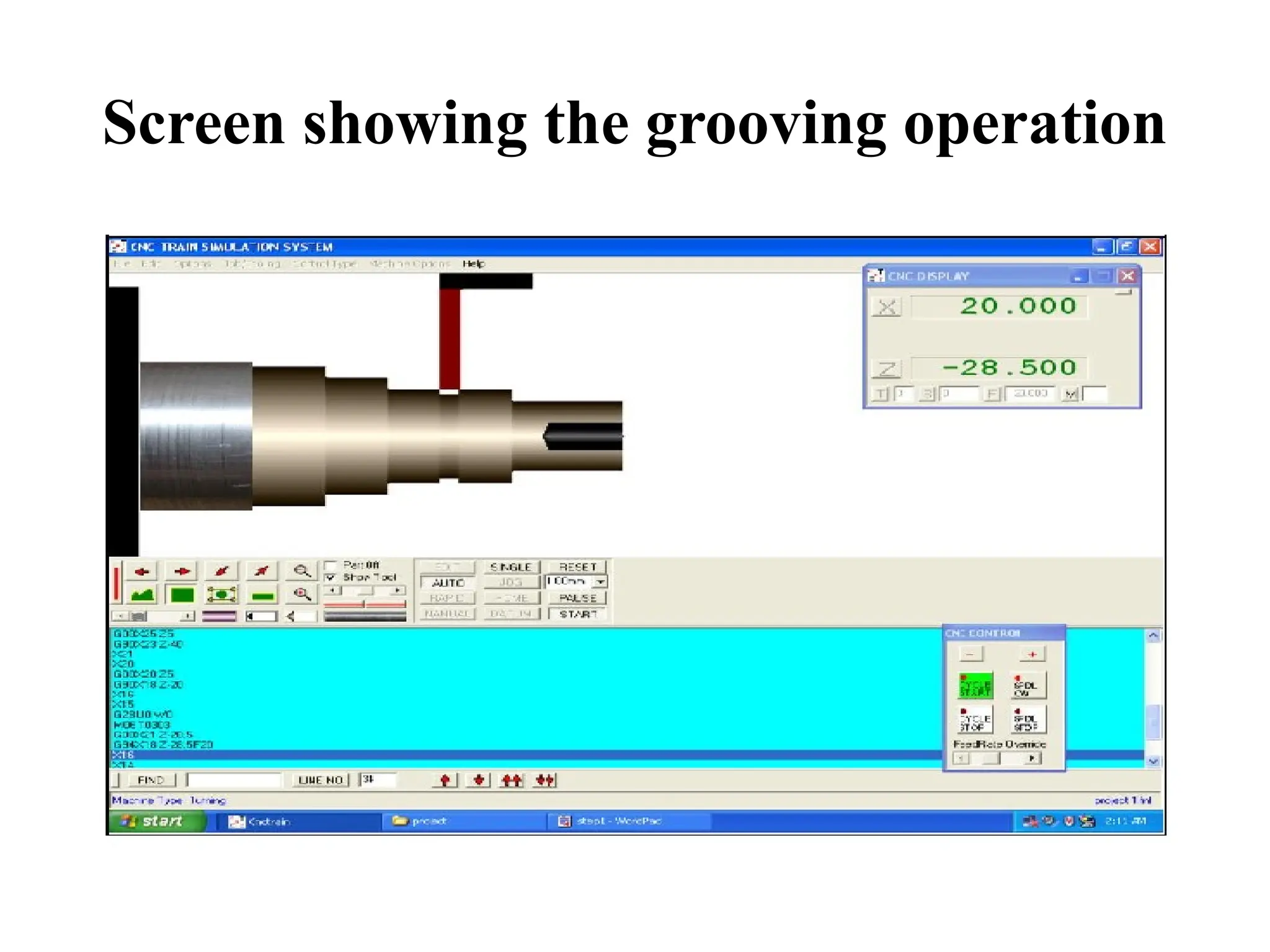
Task: Click the clock in system tray
Action: pos(1126,822)
